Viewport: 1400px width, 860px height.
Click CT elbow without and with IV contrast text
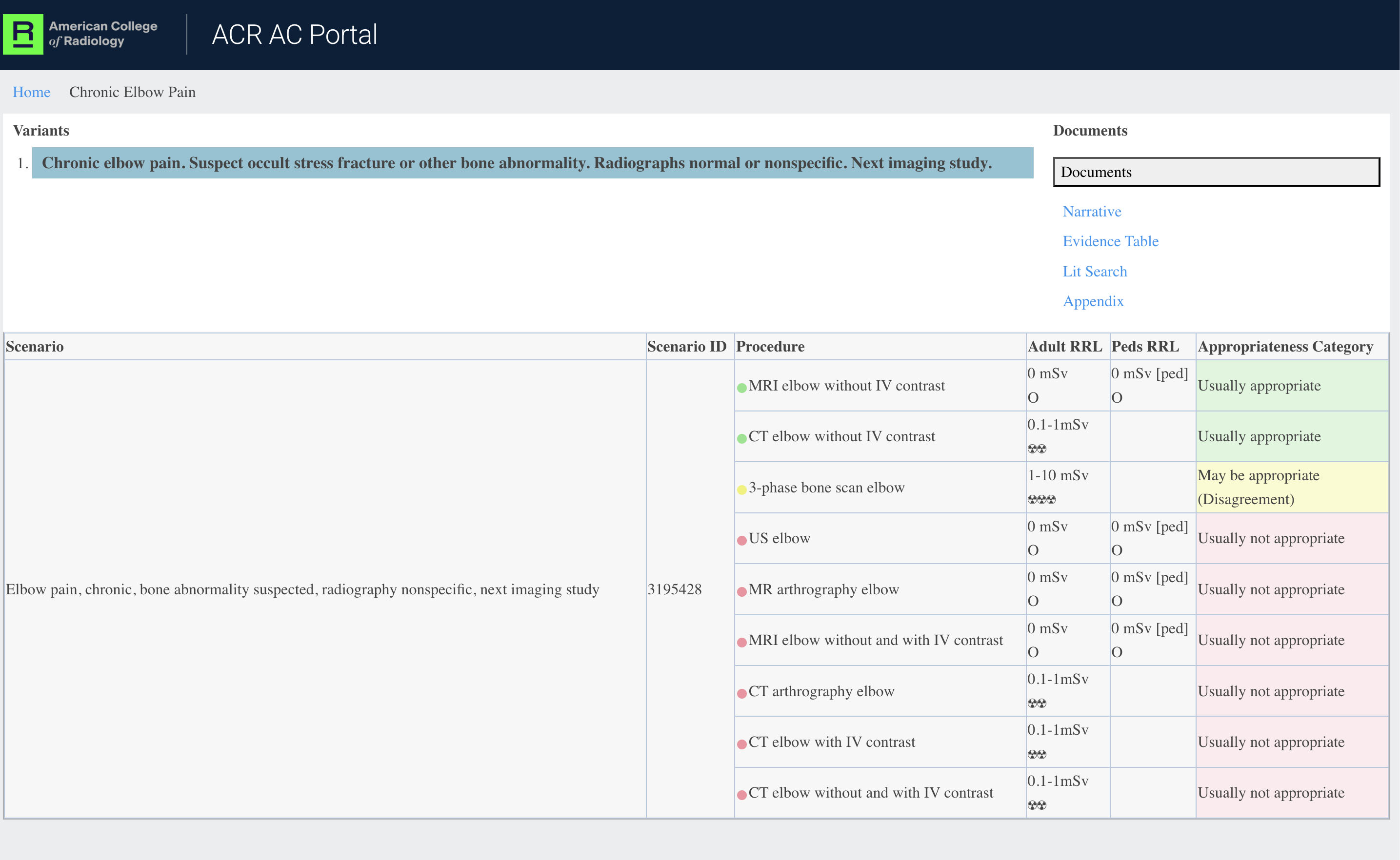tap(871, 793)
